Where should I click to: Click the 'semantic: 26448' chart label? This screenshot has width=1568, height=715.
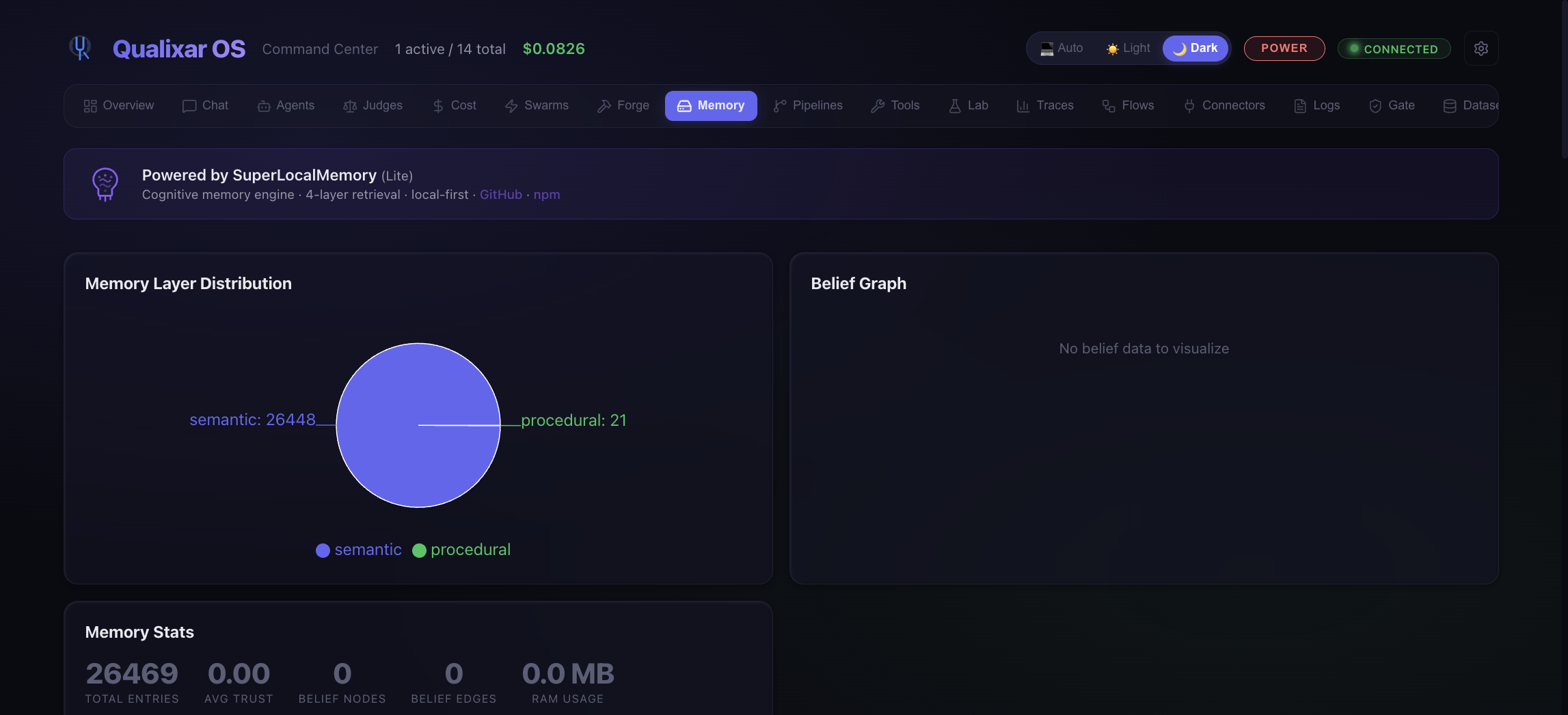coord(252,420)
